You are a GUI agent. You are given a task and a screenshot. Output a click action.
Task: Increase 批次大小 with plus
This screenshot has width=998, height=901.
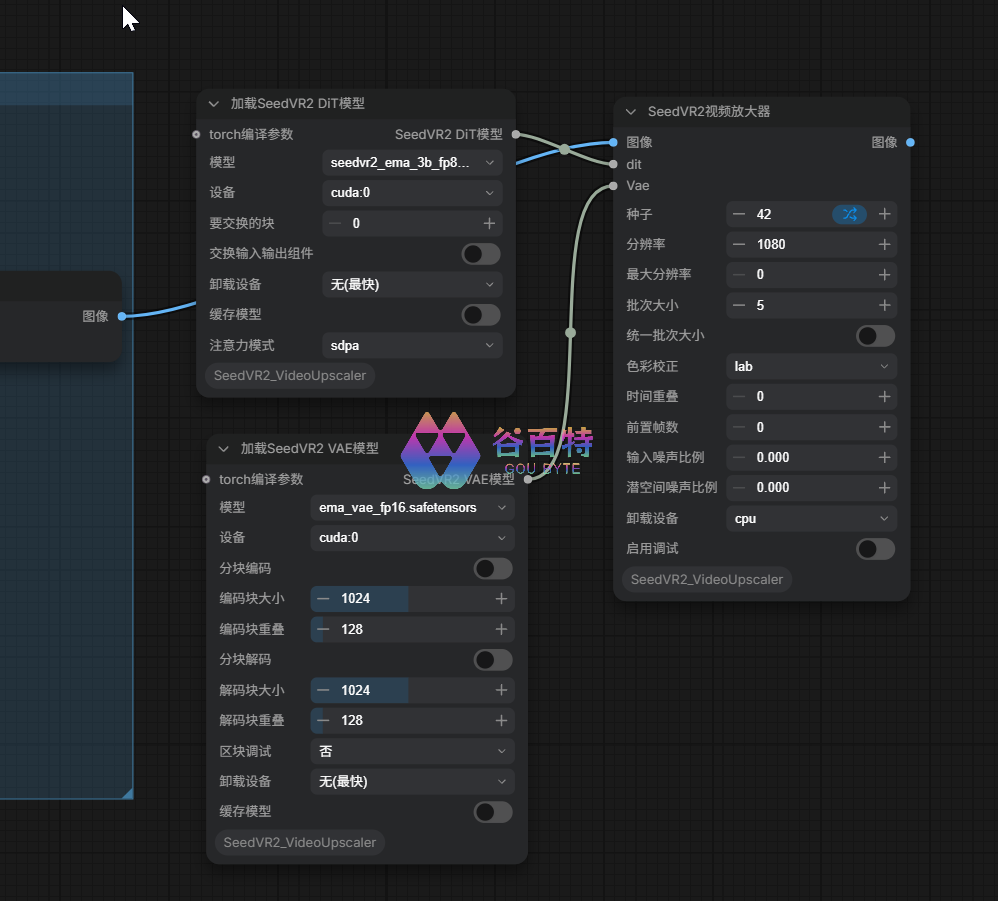[884, 305]
